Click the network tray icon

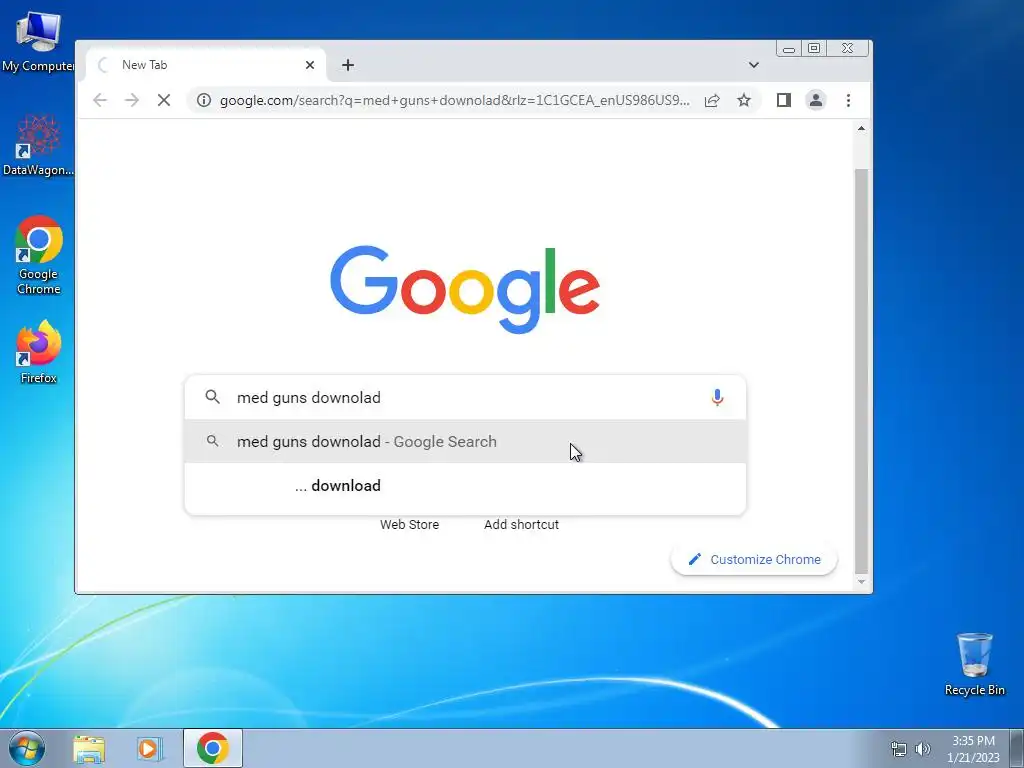[x=899, y=749]
